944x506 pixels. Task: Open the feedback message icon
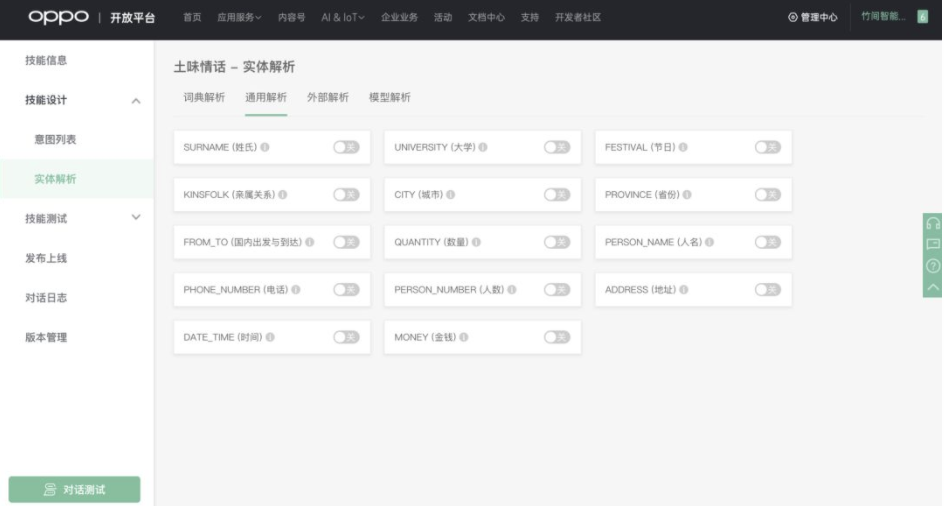coord(932,244)
